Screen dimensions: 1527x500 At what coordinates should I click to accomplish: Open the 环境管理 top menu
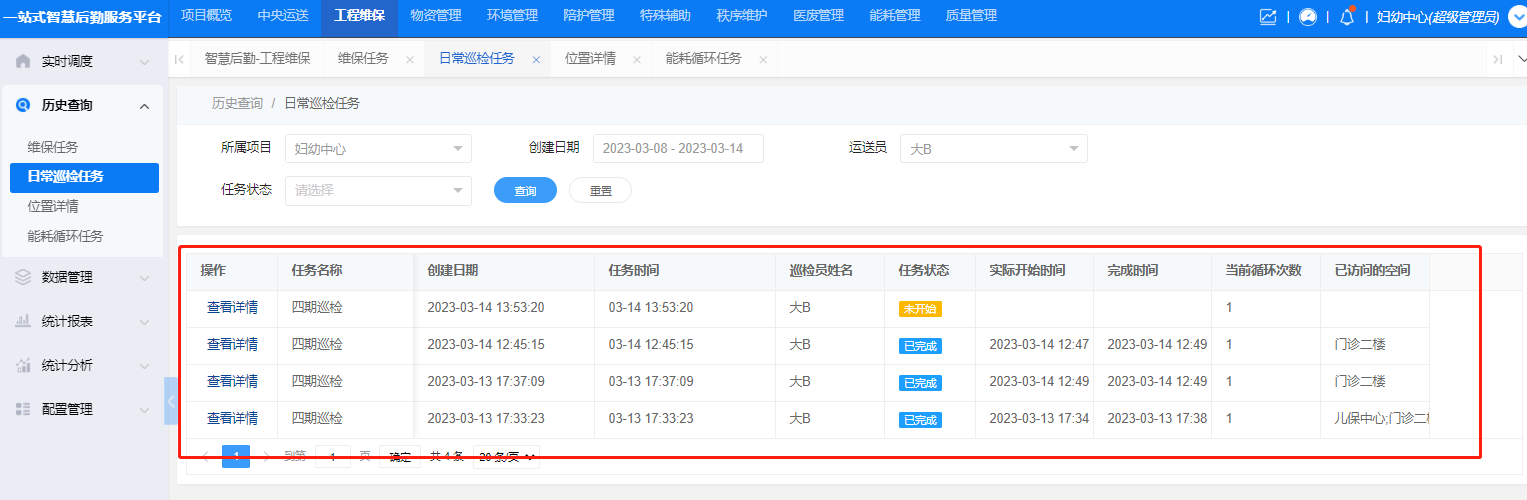click(512, 16)
